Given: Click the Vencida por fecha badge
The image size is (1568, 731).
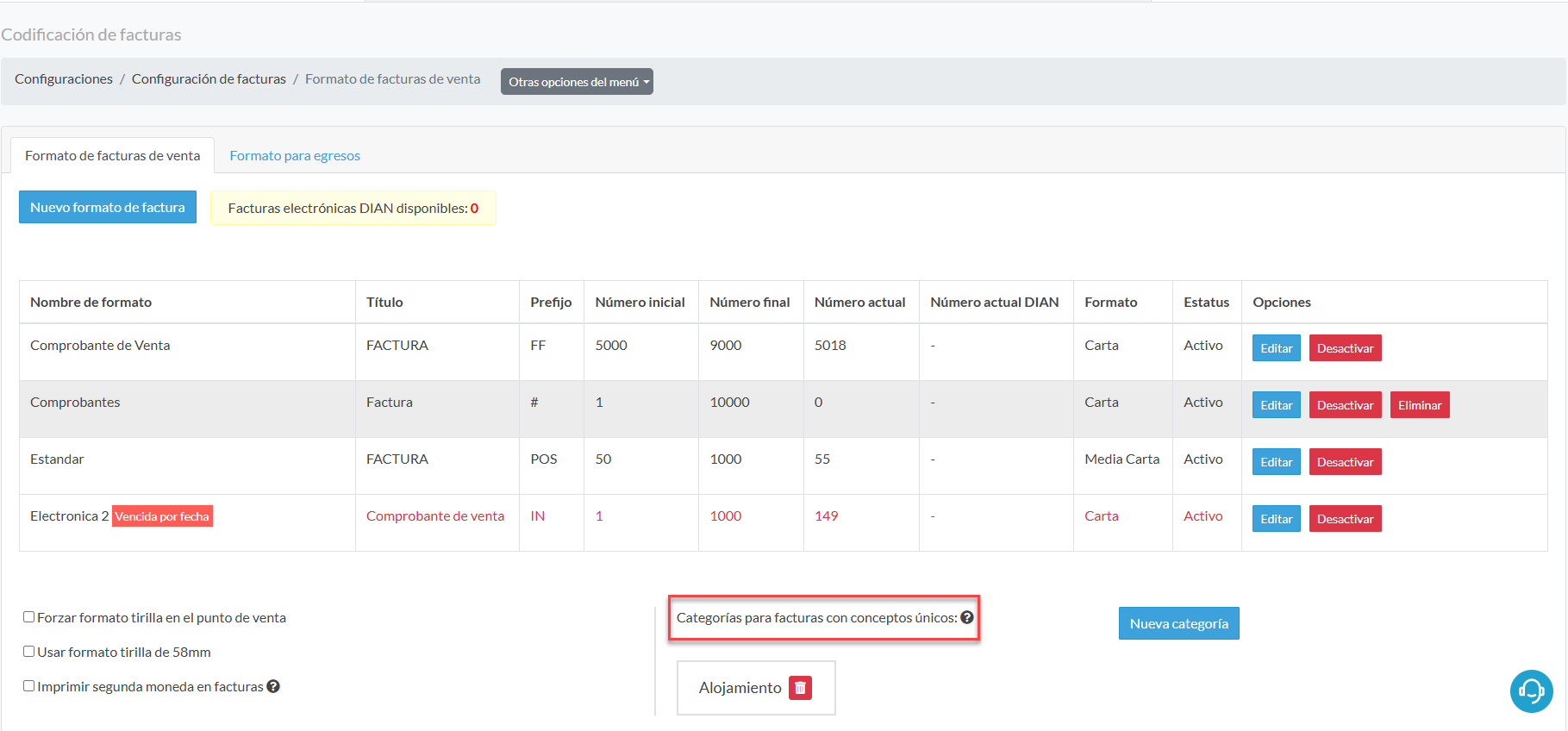Looking at the screenshot, I should 162,516.
